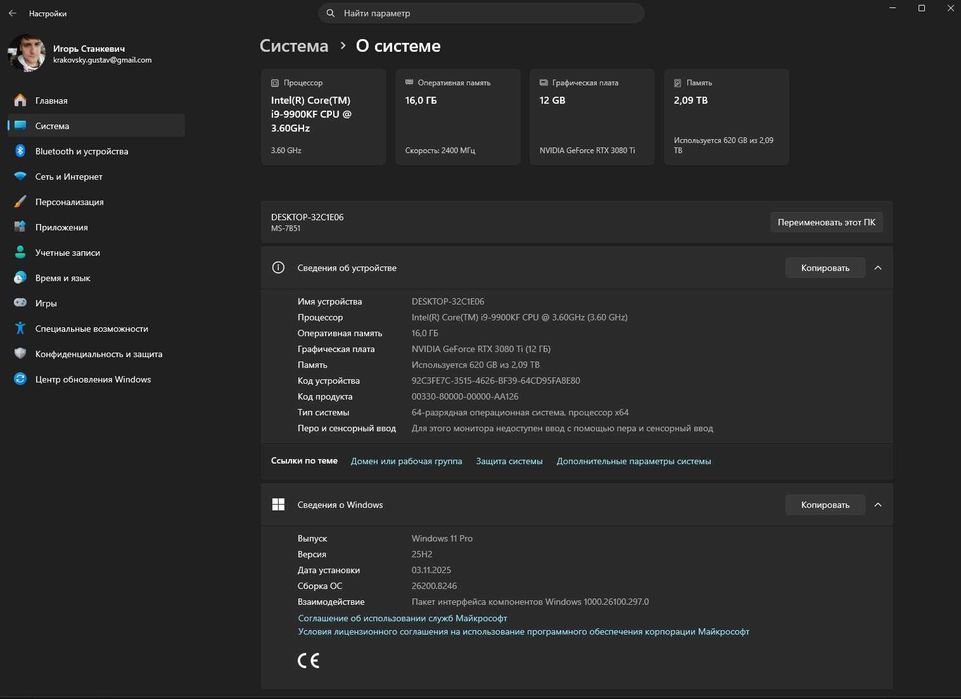Open Центр обновления Windows
The image size is (961, 699).
[96, 379]
